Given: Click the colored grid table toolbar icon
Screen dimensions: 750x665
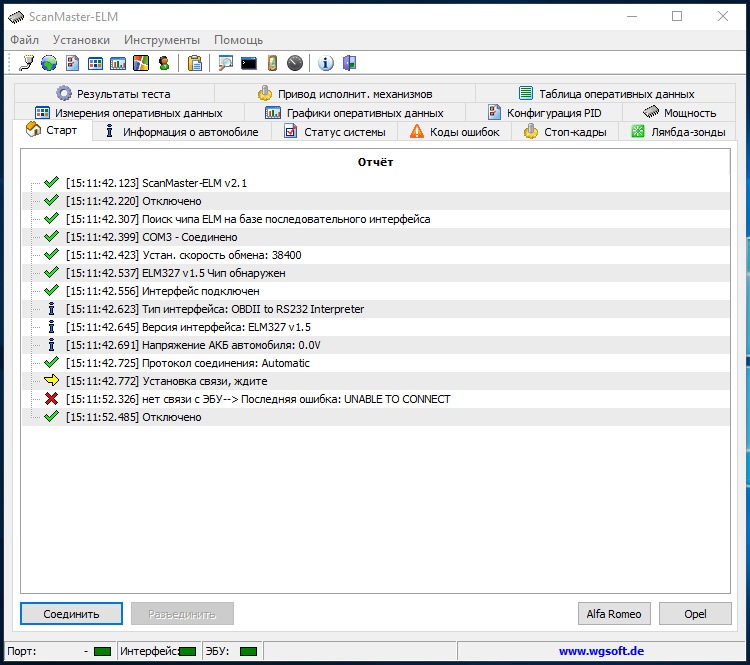Looking at the screenshot, I should (x=95, y=63).
